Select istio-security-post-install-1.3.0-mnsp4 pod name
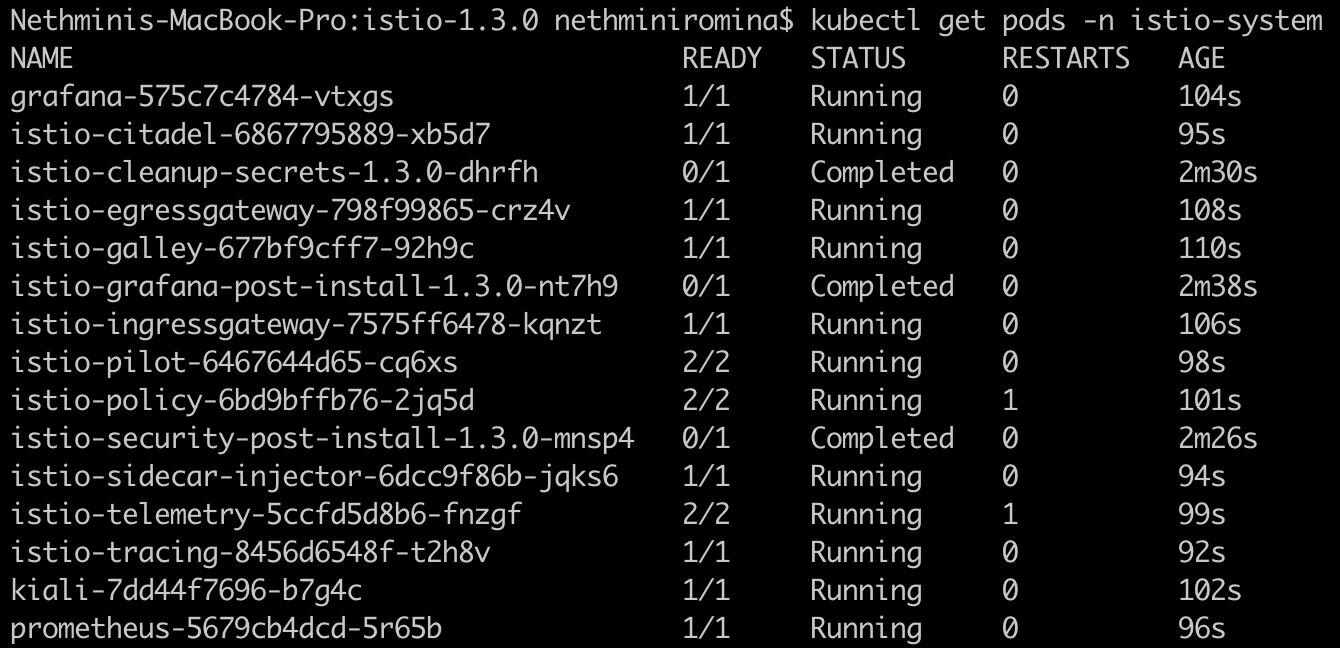Image resolution: width=1340 pixels, height=648 pixels. point(322,439)
